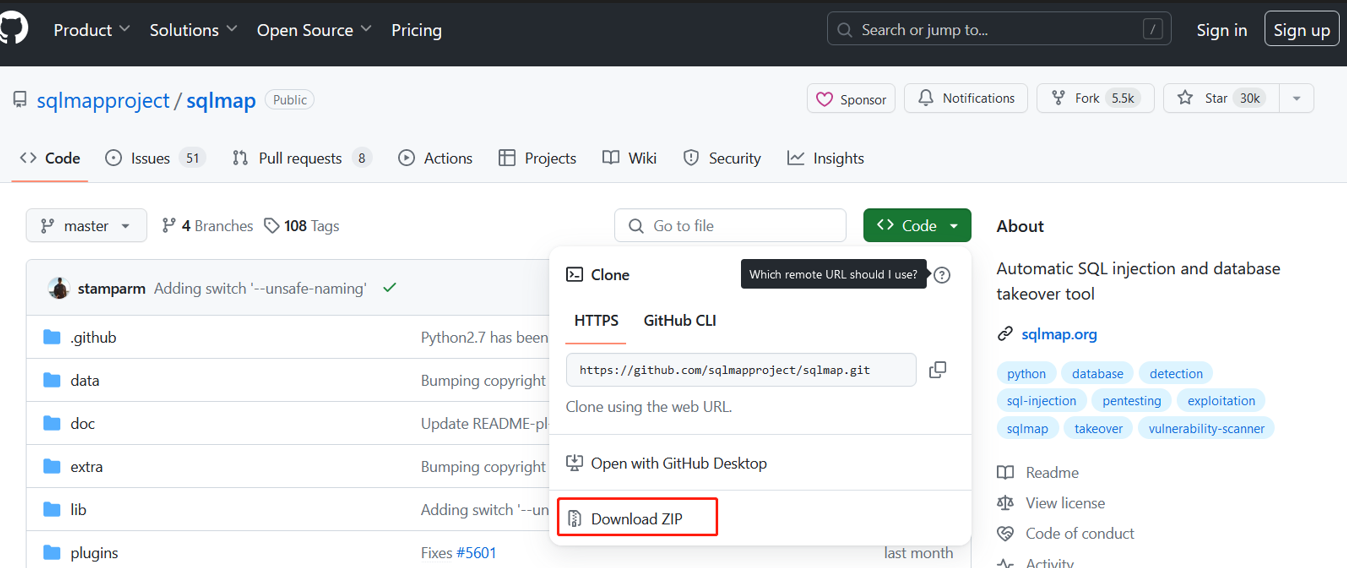This screenshot has width=1347, height=568.
Task: Open the Star lists dropdown arrow
Action: (x=1297, y=98)
